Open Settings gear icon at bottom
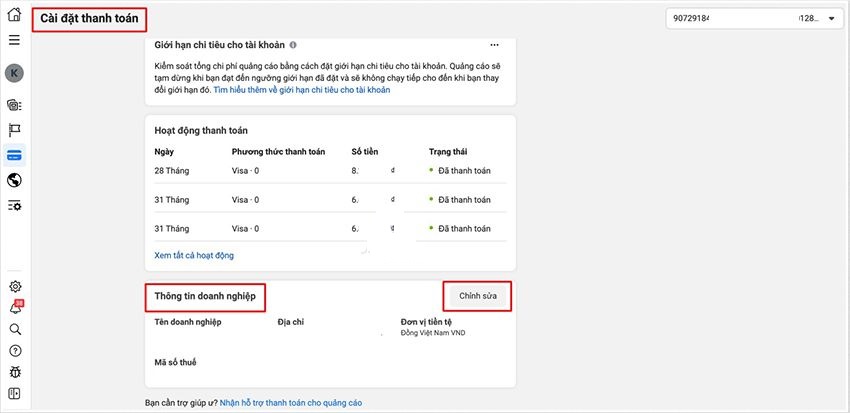 [x=15, y=287]
